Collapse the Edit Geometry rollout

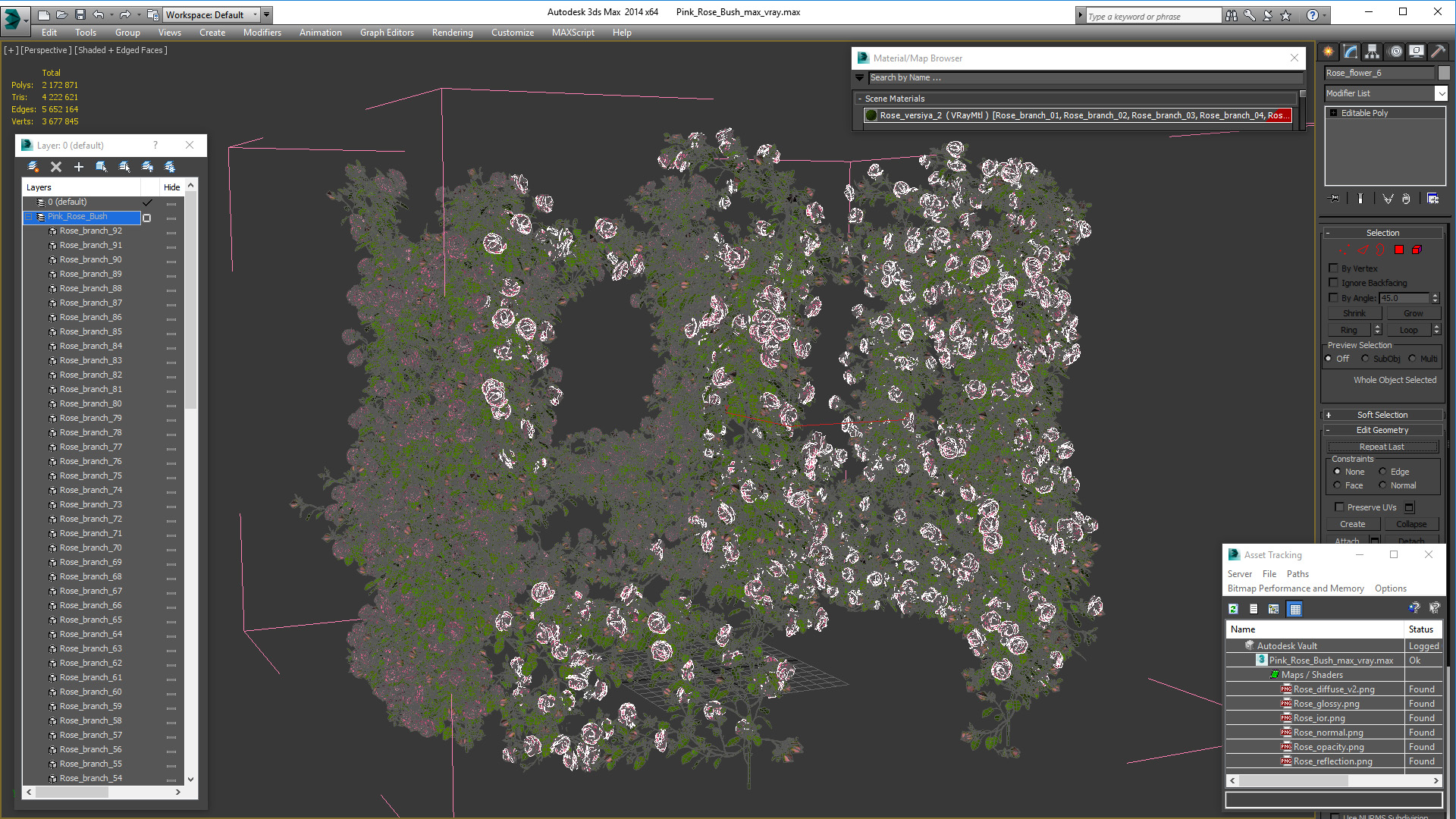[1383, 430]
